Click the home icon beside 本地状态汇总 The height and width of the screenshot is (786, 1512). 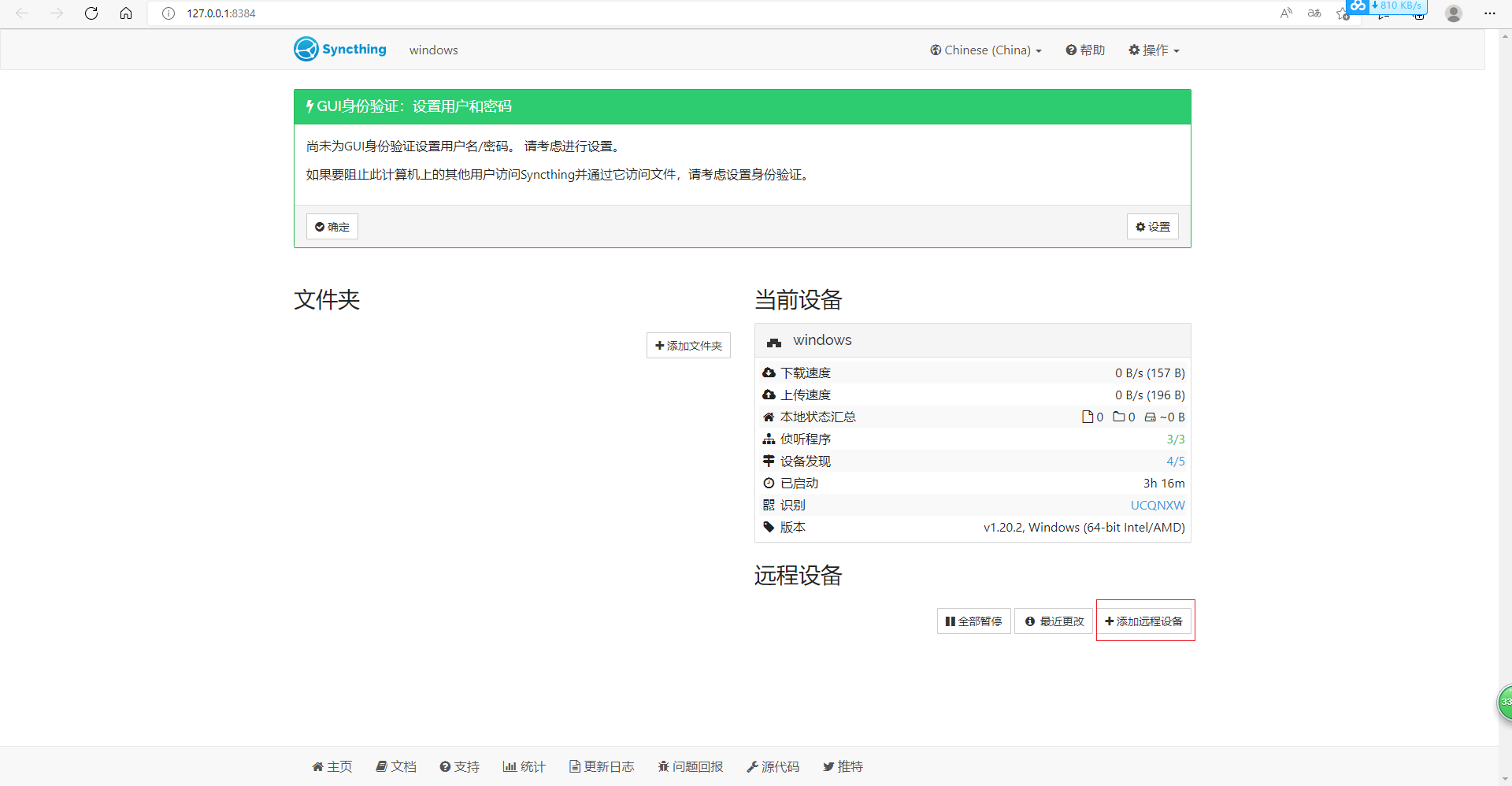coord(769,417)
